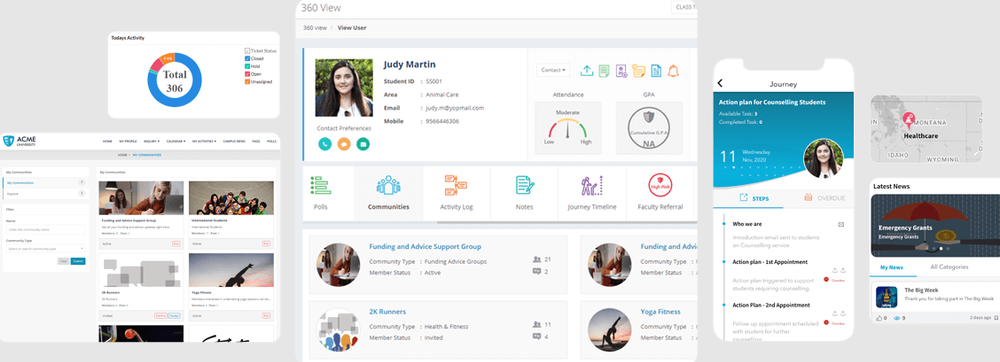1000x362 pixels.
Task: Tap the back arrow on Journey screen
Action: pos(720,83)
